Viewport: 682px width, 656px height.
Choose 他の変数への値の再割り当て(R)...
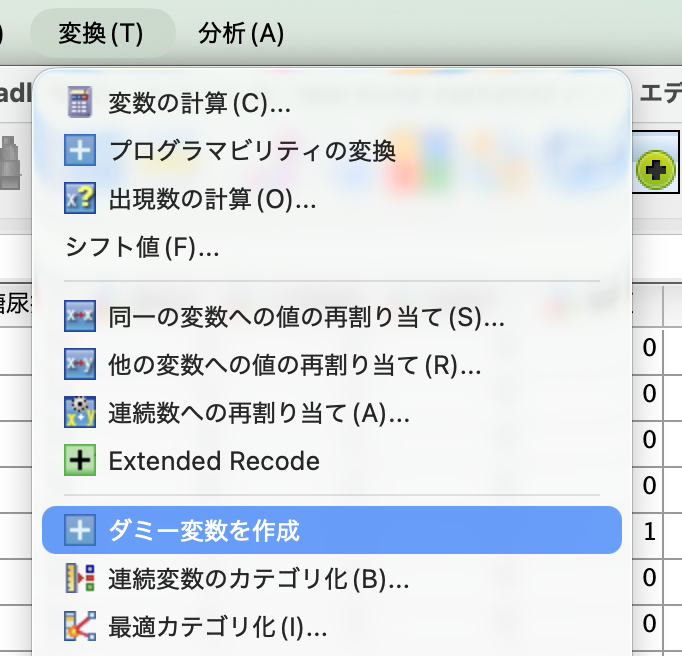(x=332, y=364)
